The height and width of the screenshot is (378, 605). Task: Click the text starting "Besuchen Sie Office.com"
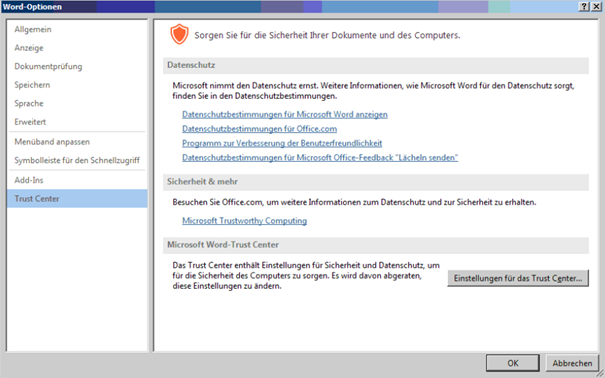tap(354, 202)
